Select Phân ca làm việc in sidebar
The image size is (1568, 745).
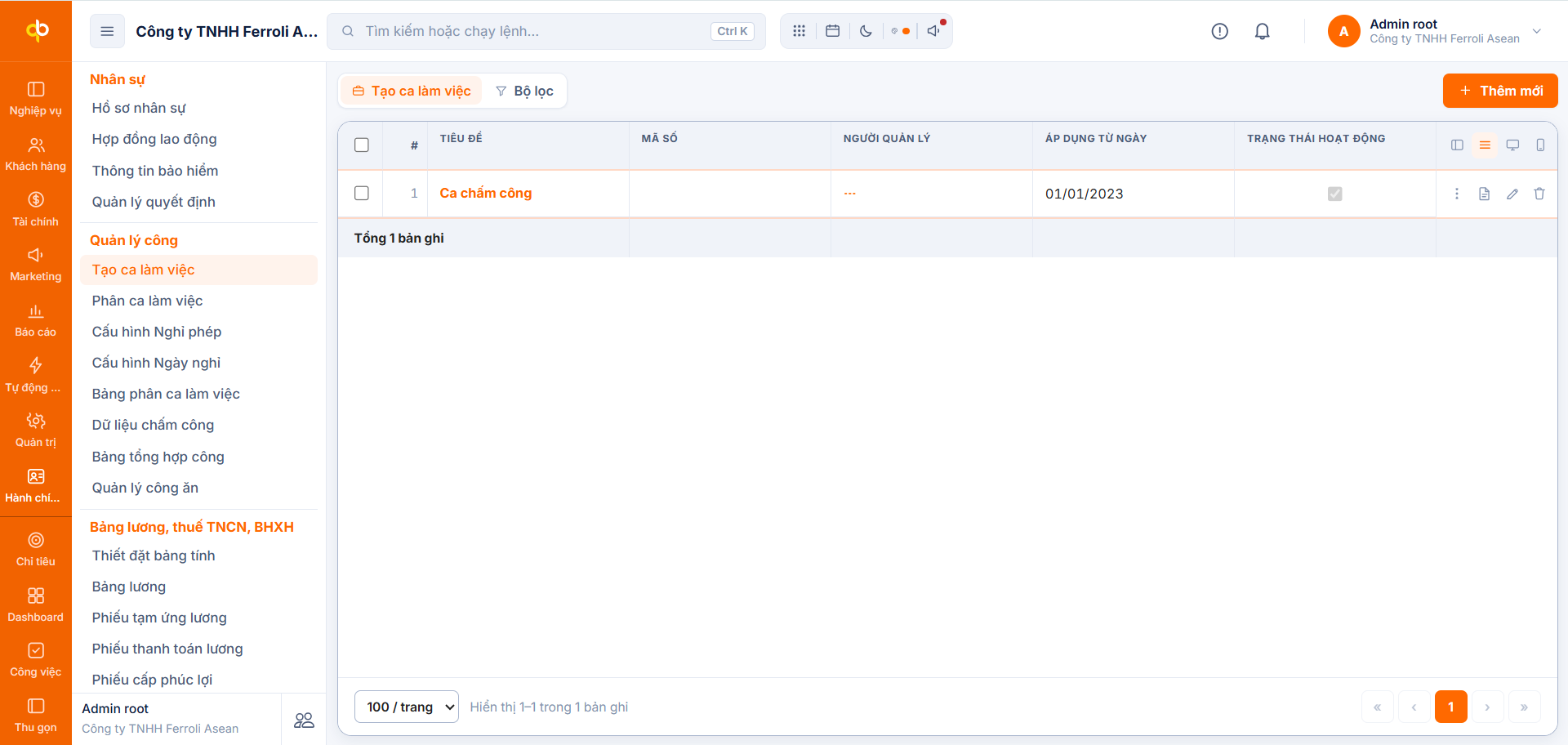coord(147,301)
